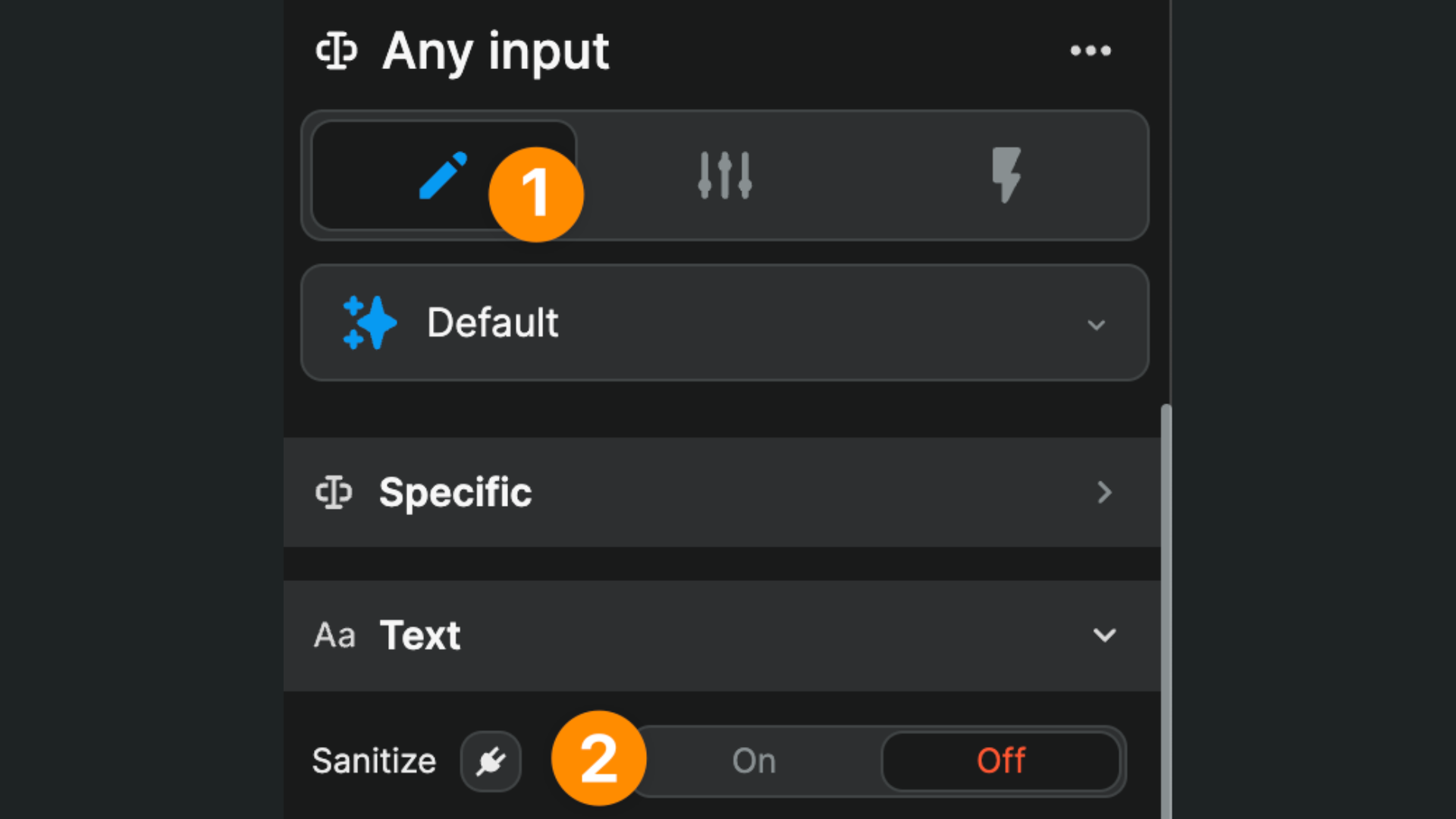This screenshot has width=1456, height=819.
Task: Select the Edit (pencil) tab
Action: (x=443, y=176)
